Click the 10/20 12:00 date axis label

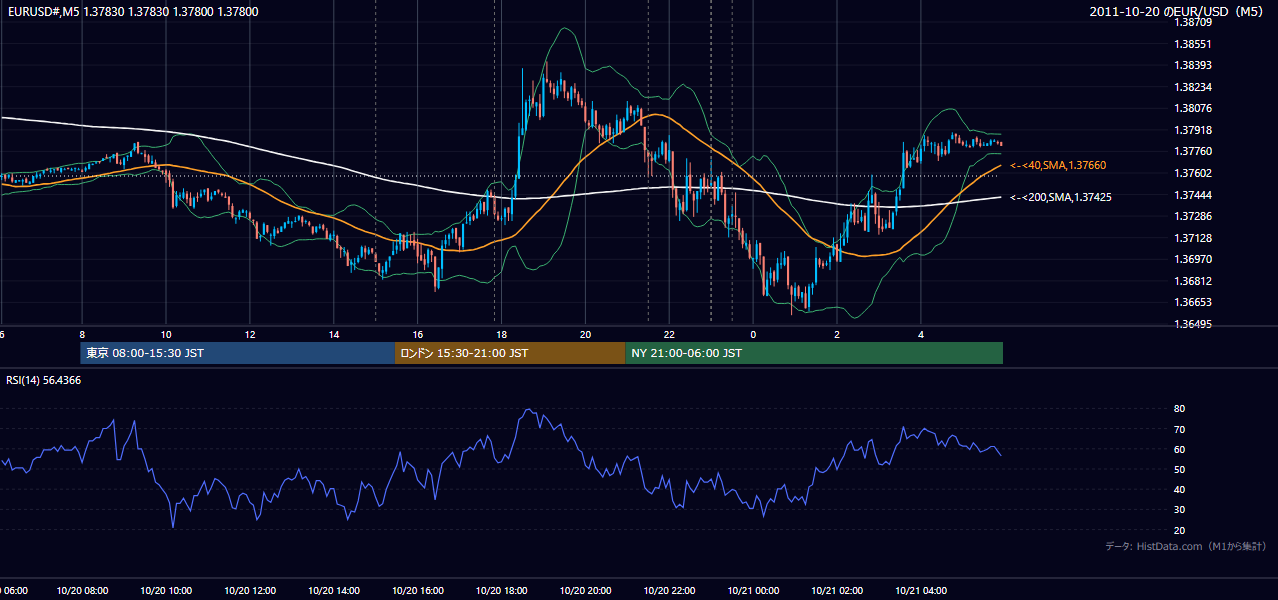click(x=250, y=591)
